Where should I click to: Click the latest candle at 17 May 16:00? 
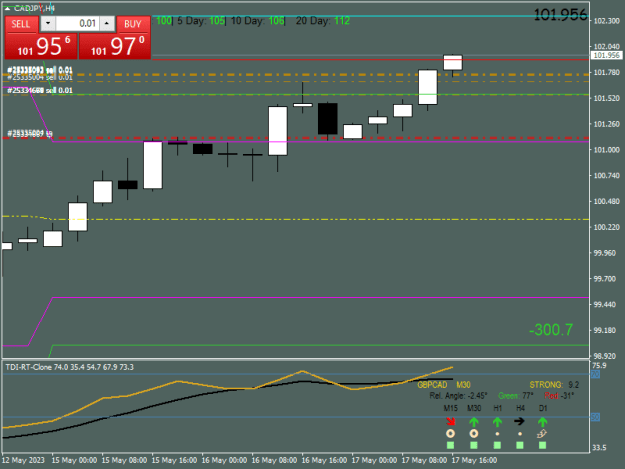[x=453, y=63]
